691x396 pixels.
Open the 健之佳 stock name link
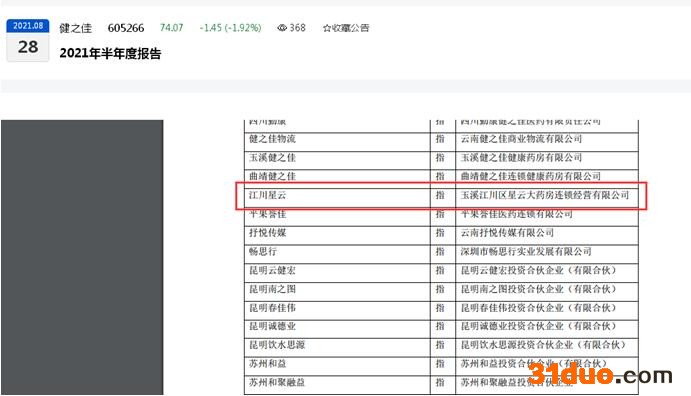[x=75, y=28]
